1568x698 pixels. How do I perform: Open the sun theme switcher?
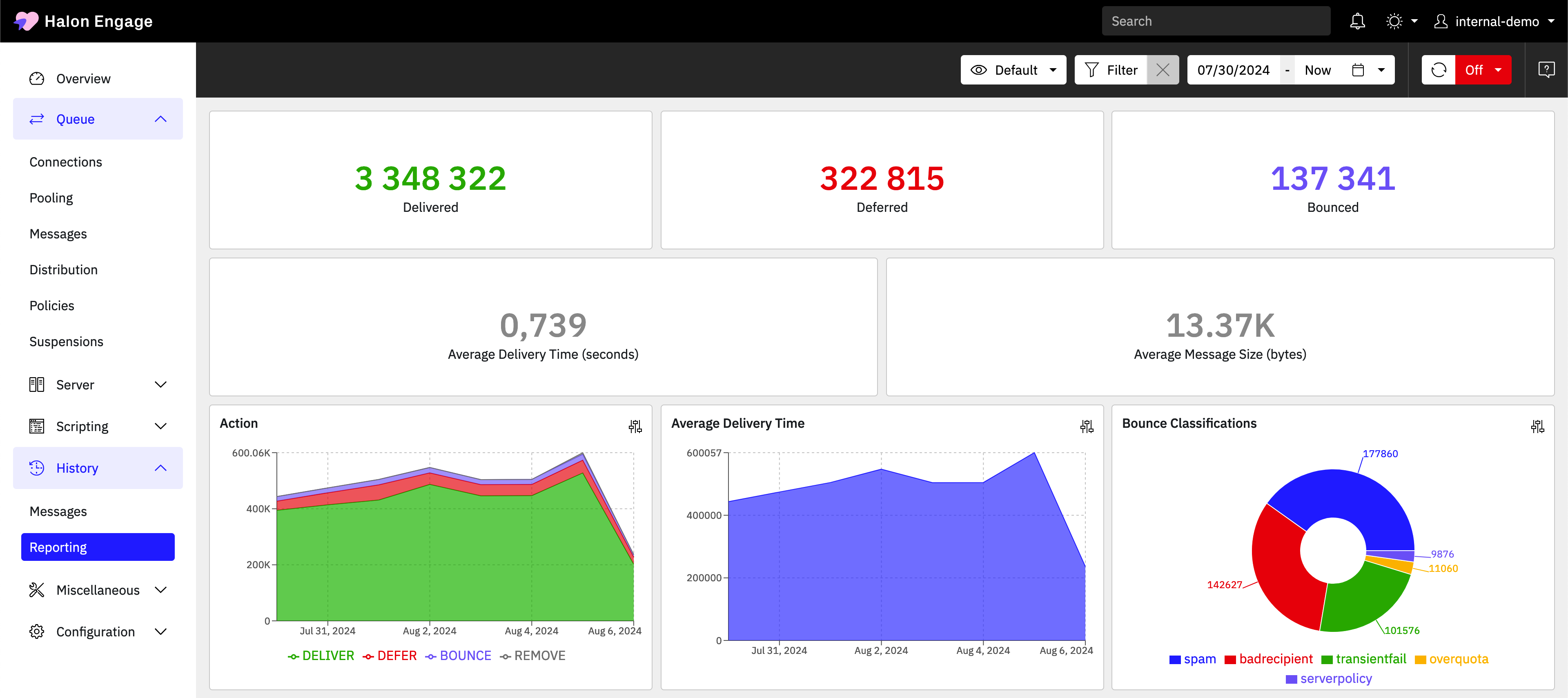(x=1394, y=21)
